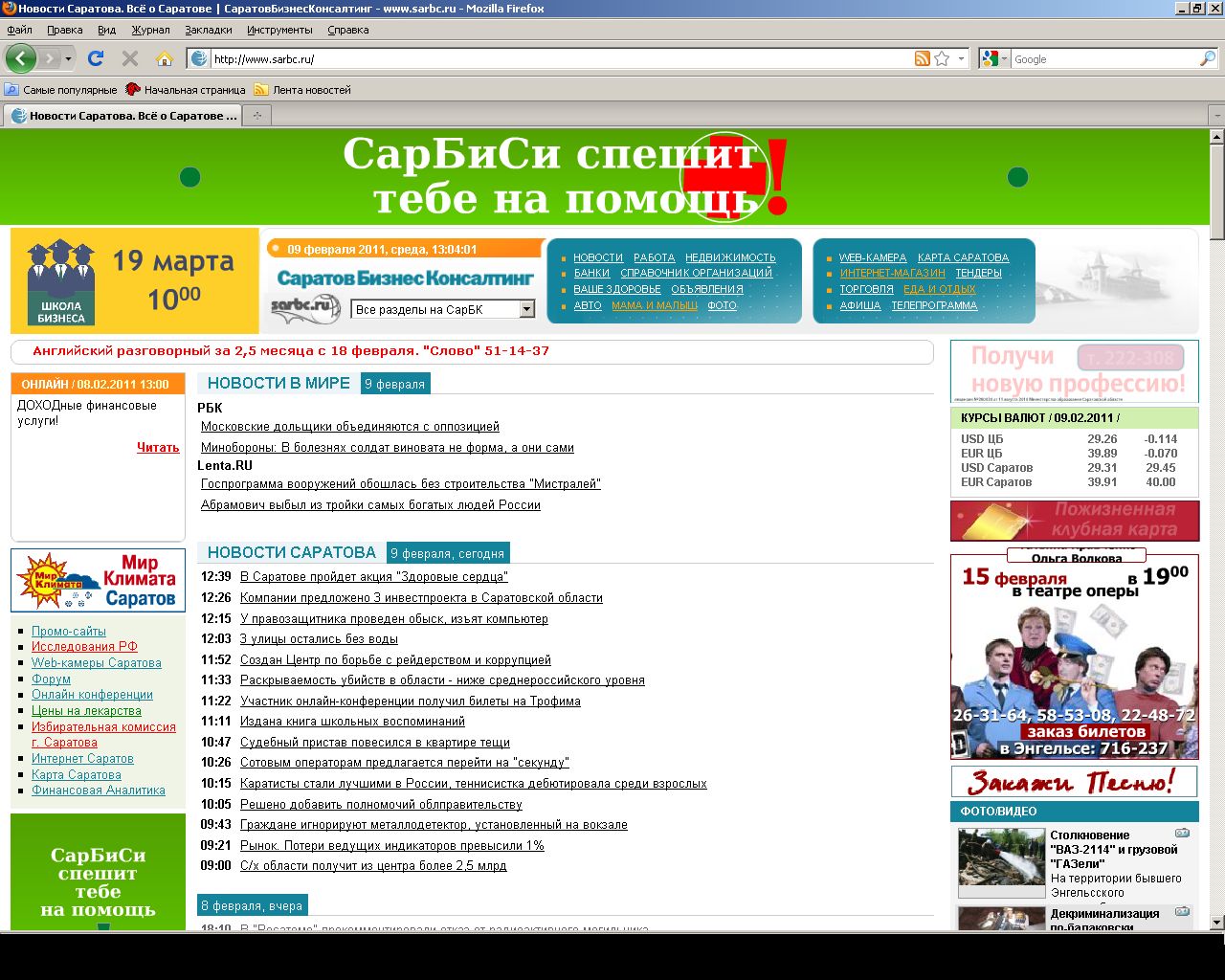The height and width of the screenshot is (980, 1225).
Task: Click the 'Школа бизнеса 19 марта' banner
Action: point(135,280)
